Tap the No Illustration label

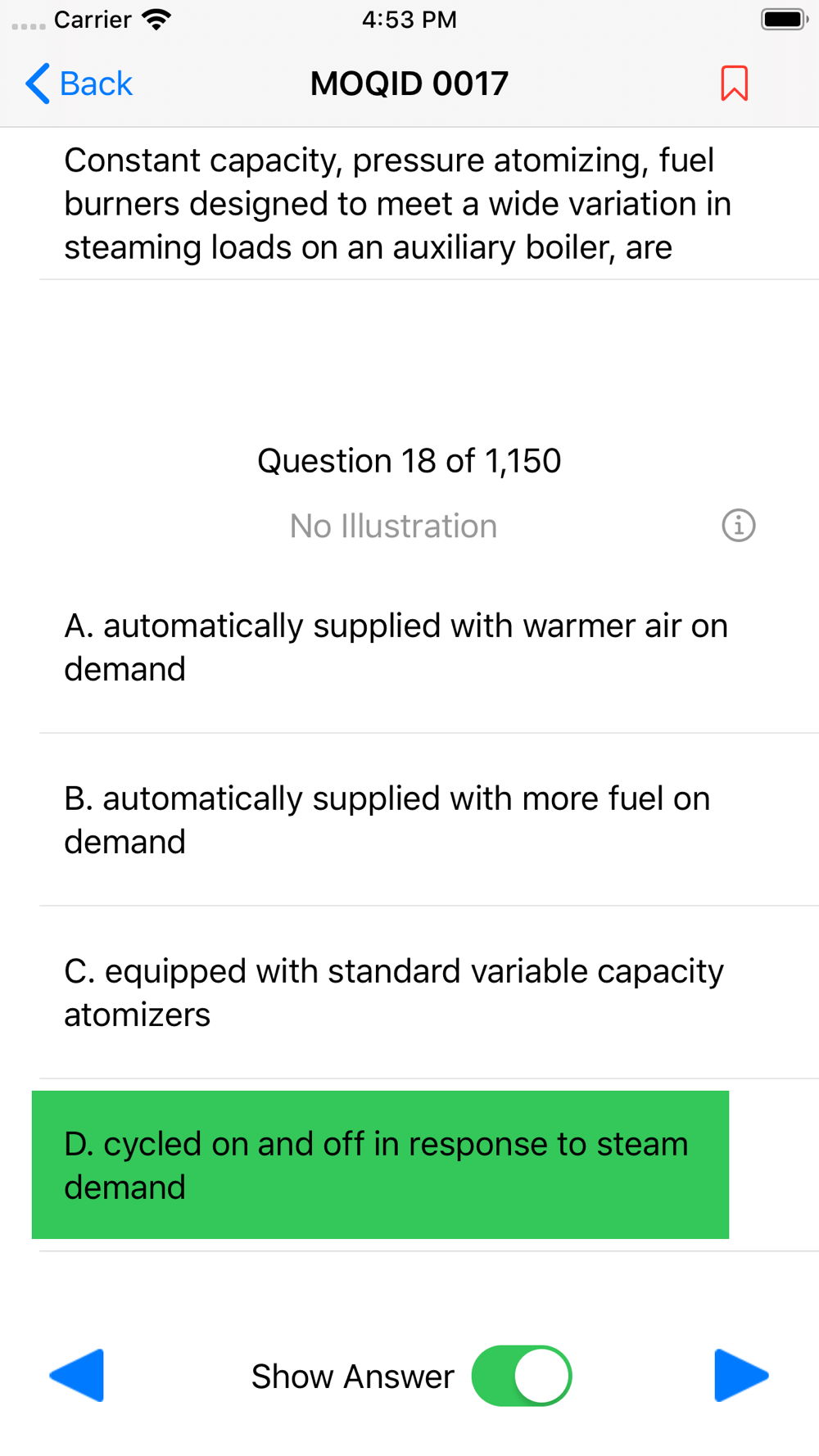click(x=393, y=526)
